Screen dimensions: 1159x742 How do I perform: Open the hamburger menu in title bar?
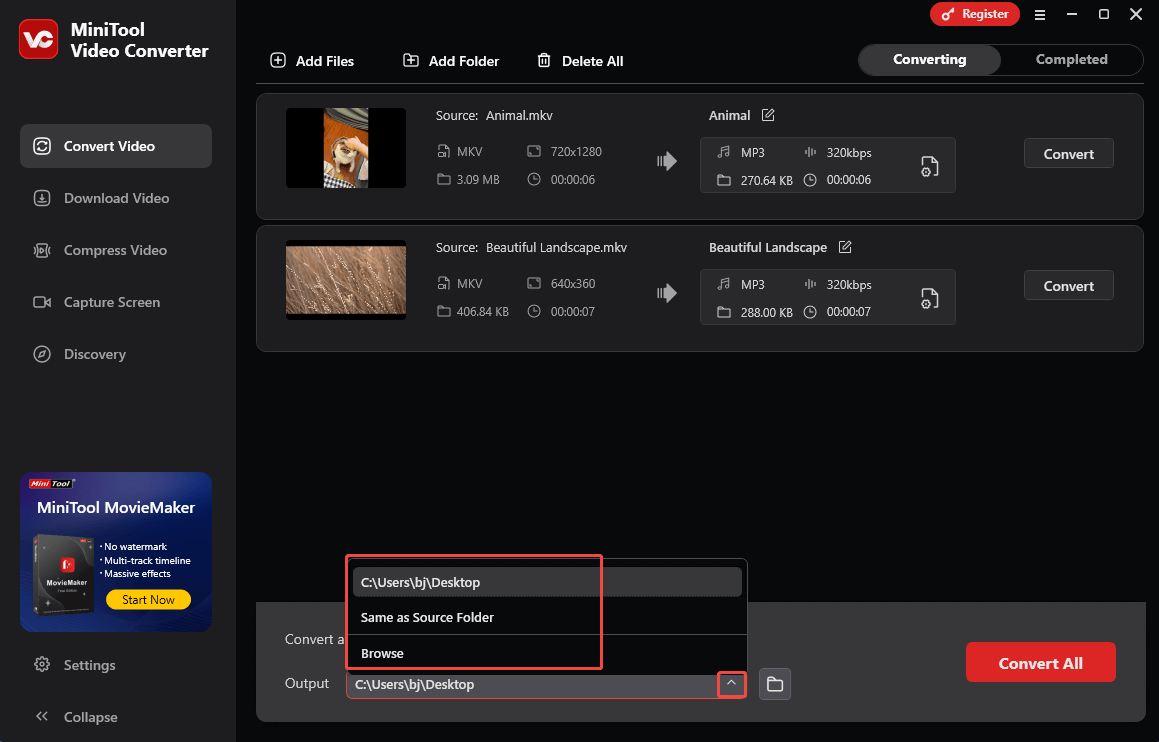1040,14
